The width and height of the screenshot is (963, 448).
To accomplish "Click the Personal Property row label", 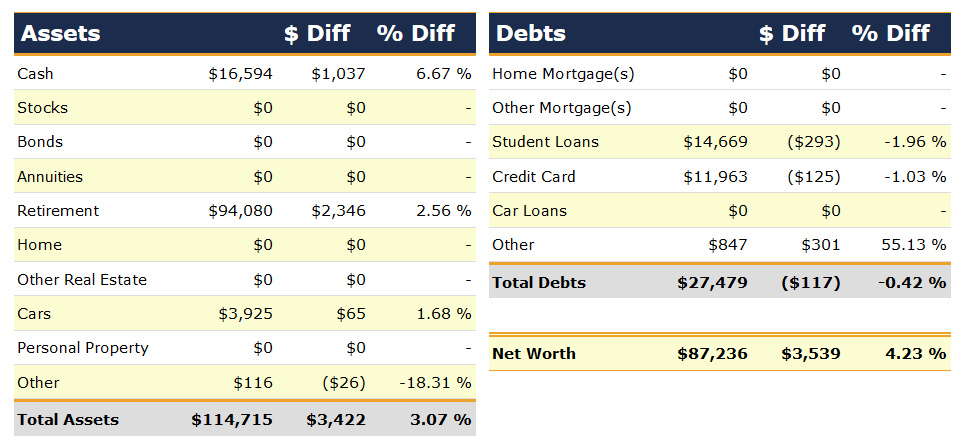I will pyautogui.click(x=83, y=348).
